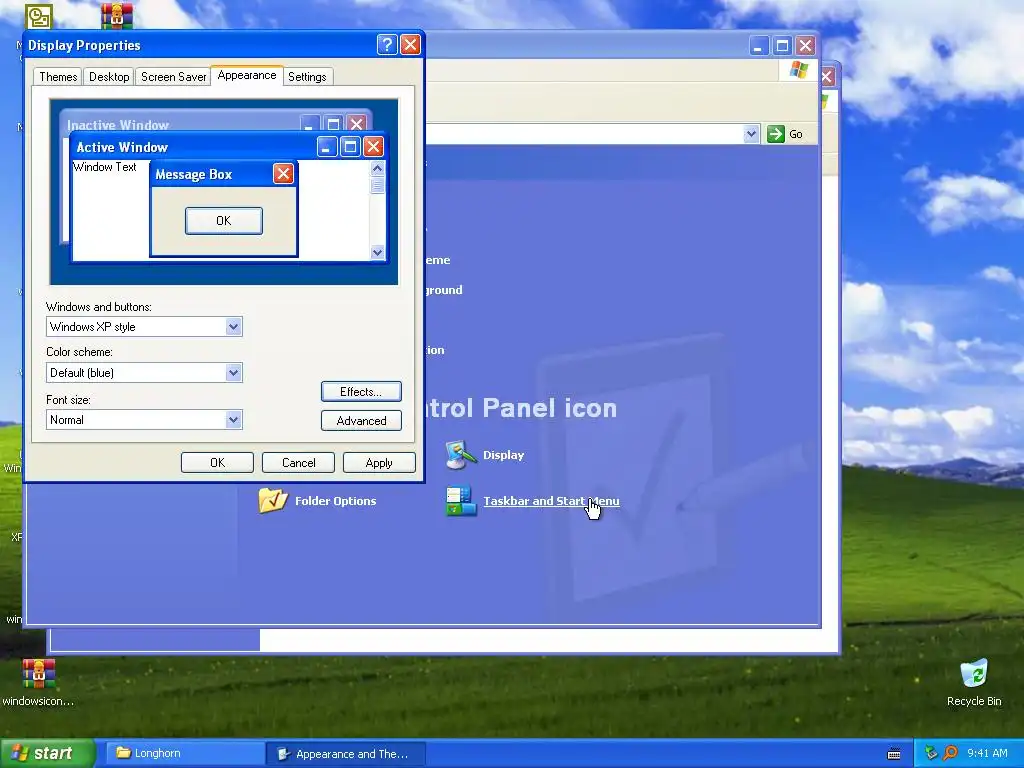The width and height of the screenshot is (1024, 768).
Task: Click the Apply button
Action: pyautogui.click(x=379, y=462)
